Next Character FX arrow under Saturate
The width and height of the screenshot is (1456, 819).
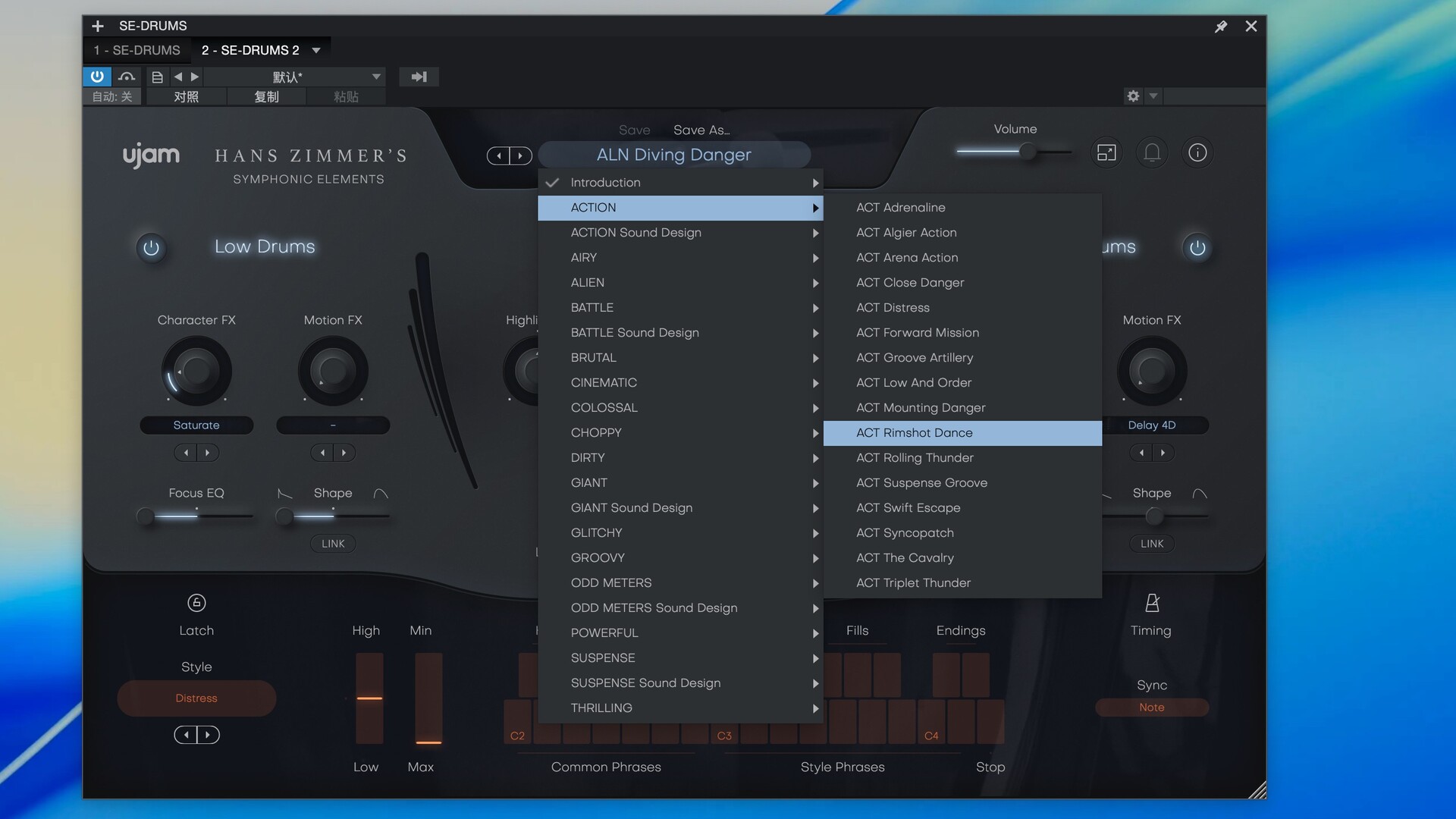tap(208, 453)
